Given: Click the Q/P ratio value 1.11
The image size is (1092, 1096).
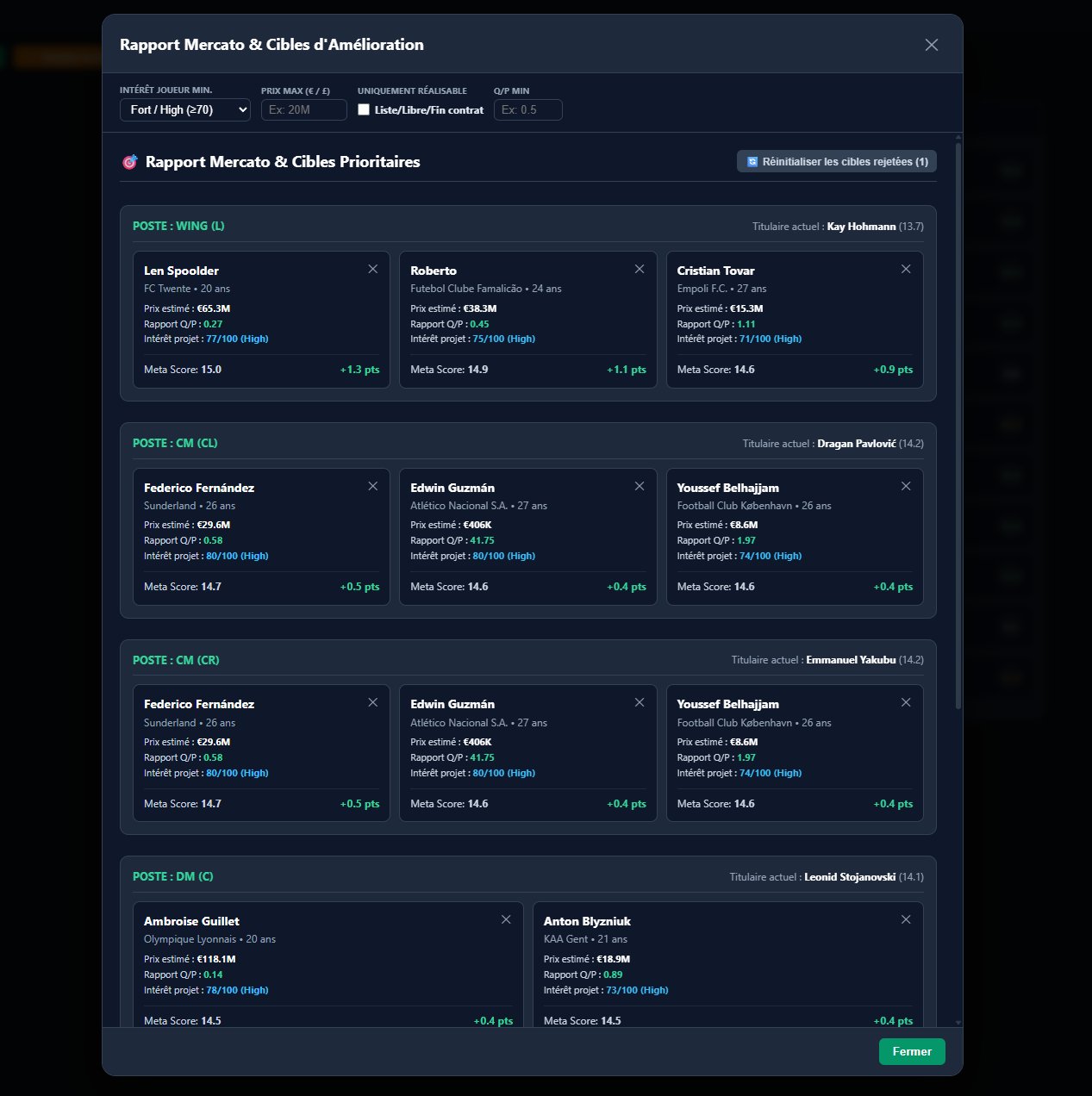Looking at the screenshot, I should [746, 324].
